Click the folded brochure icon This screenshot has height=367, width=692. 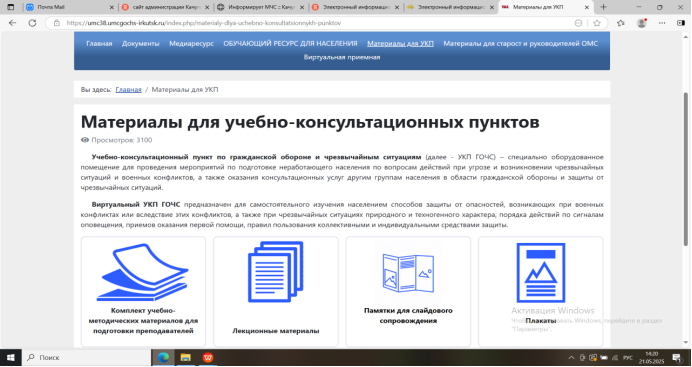(408, 273)
